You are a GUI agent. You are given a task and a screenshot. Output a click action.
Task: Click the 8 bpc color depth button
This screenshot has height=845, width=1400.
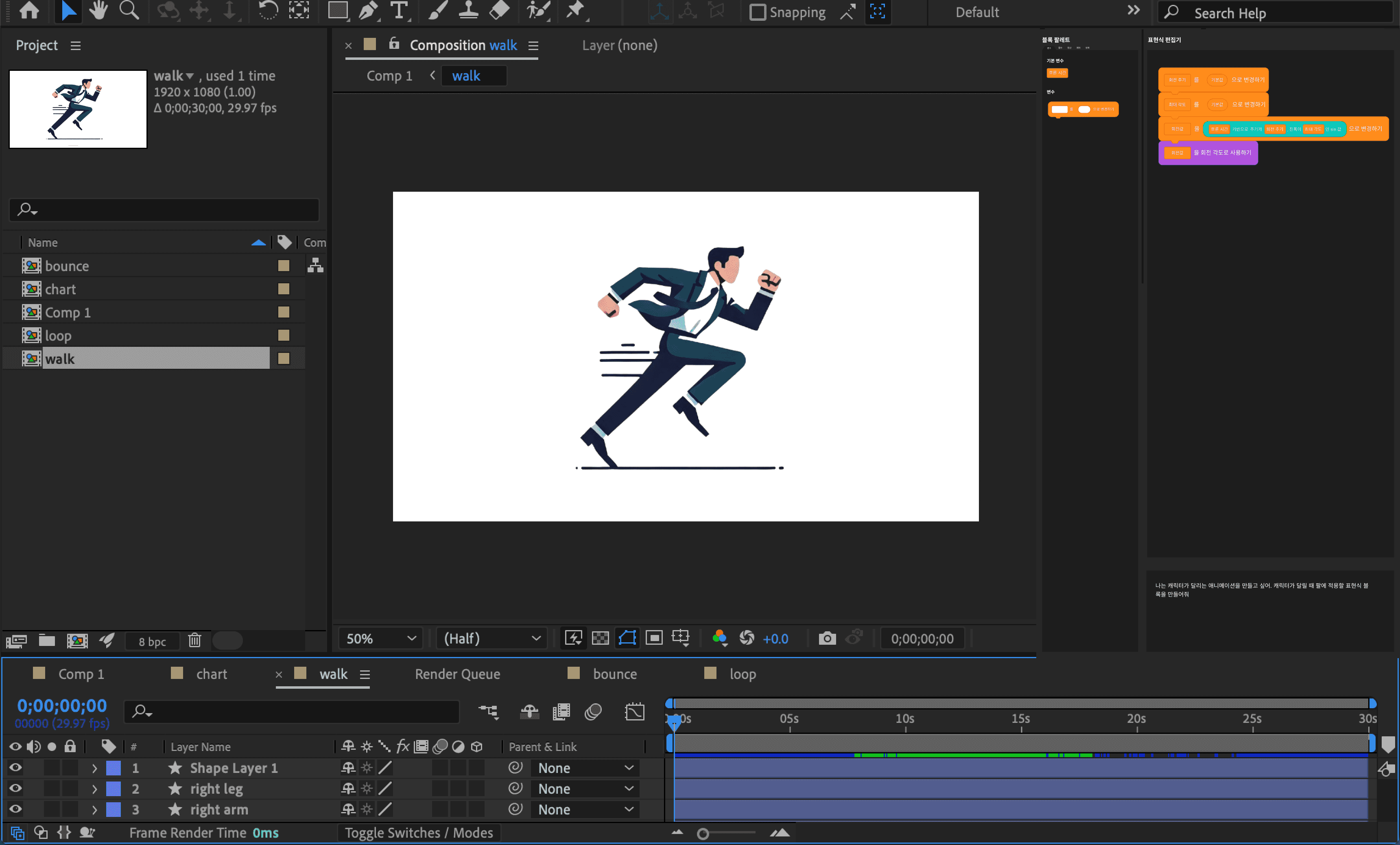152,641
